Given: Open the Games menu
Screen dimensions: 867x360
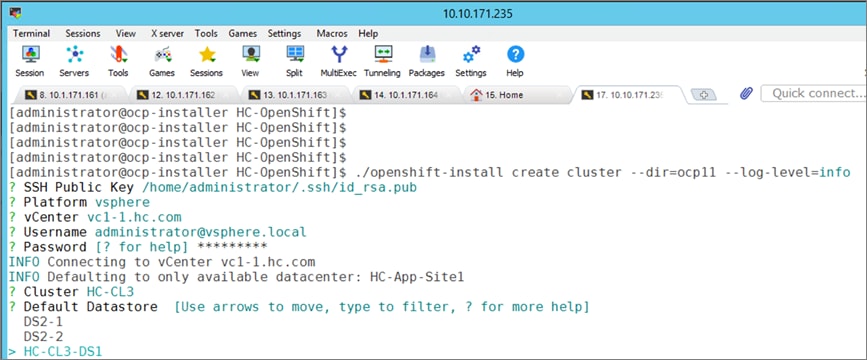Looking at the screenshot, I should (243, 33).
